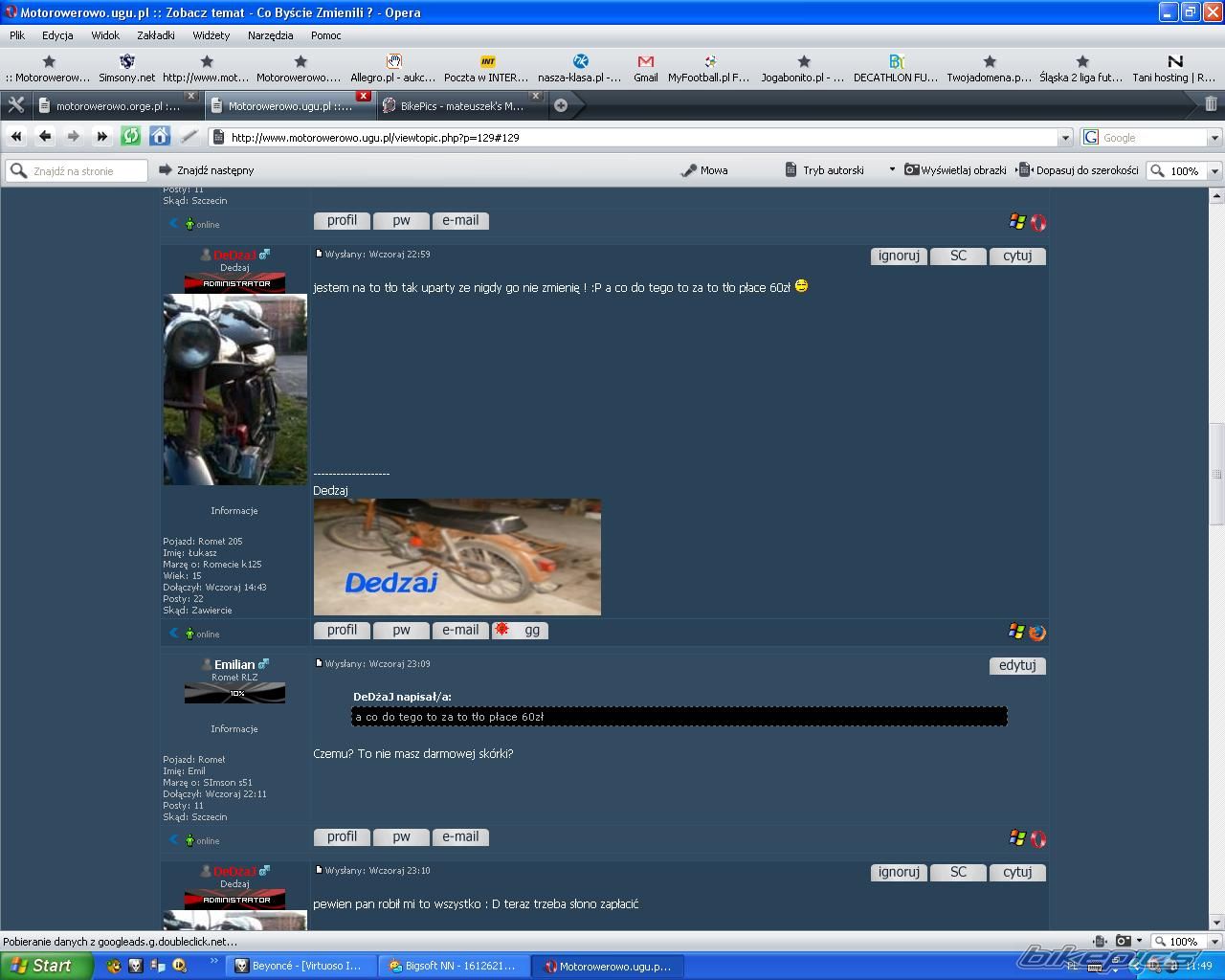
Task: Expand the address bar URL dropdown
Action: tap(1064, 138)
